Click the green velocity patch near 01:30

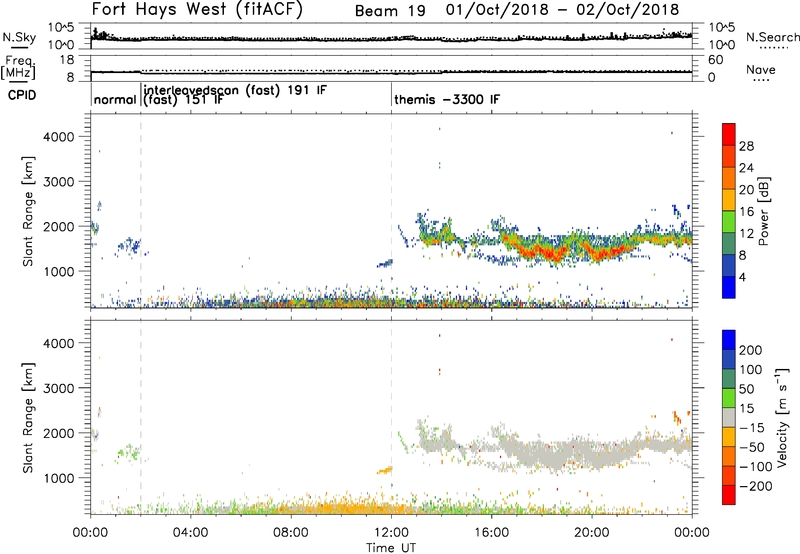tap(128, 452)
